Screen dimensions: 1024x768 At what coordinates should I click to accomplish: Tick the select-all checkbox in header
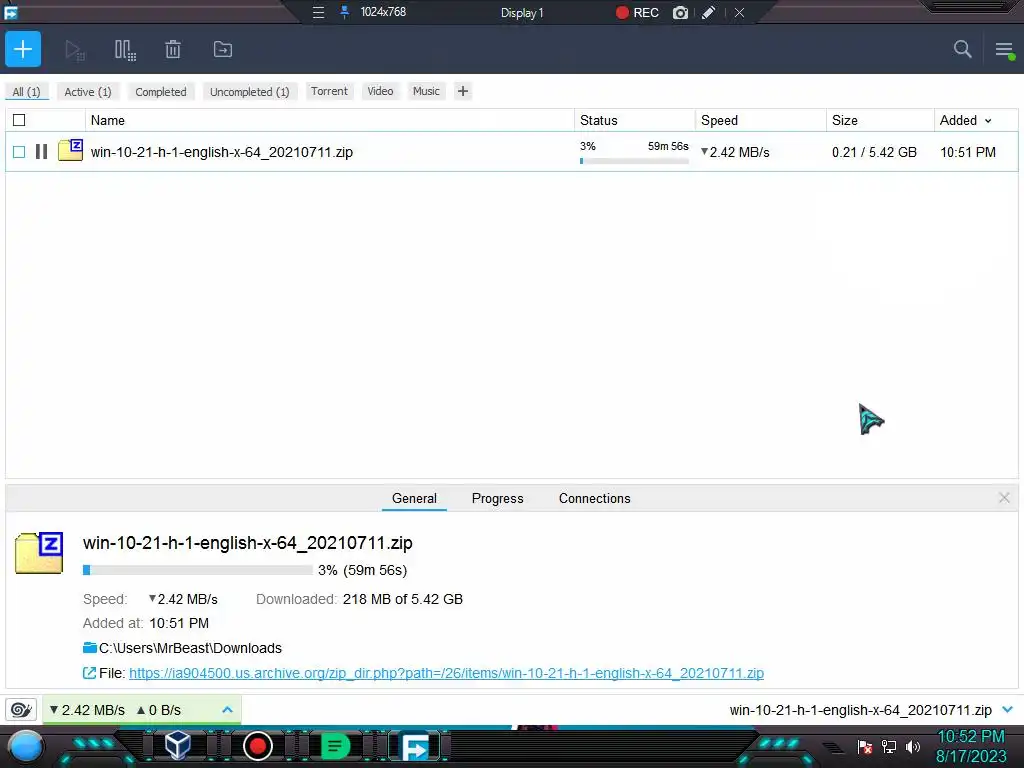pos(19,120)
